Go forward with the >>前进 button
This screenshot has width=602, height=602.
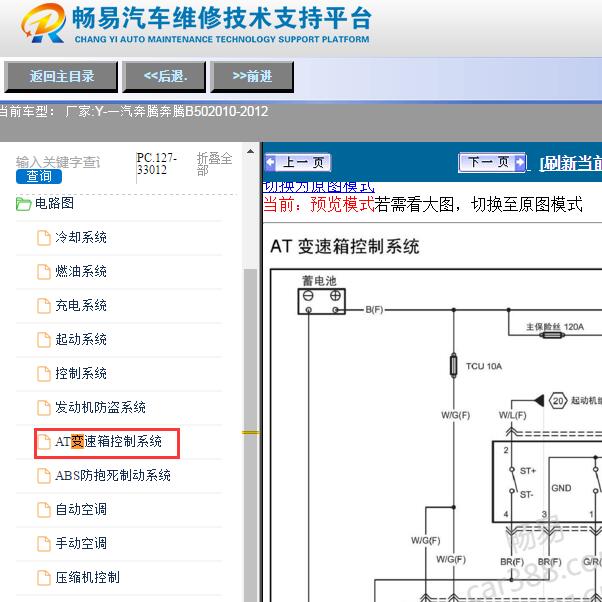pos(252,76)
